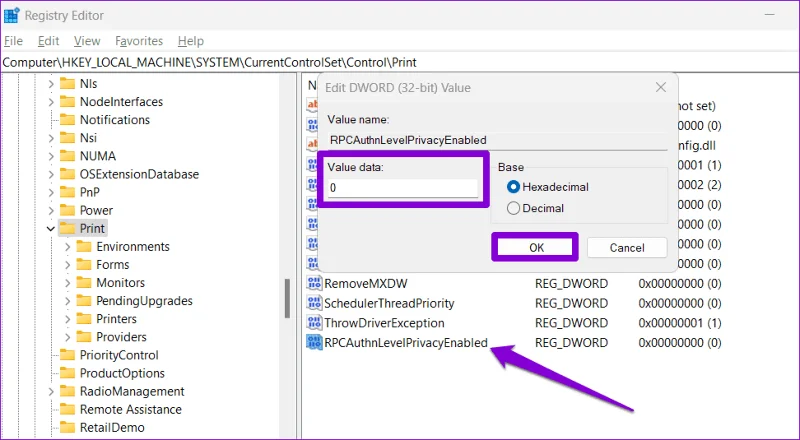The height and width of the screenshot is (440, 800).
Task: Click the DWORD icon beside SchedulerThreadPriority
Action: click(314, 303)
